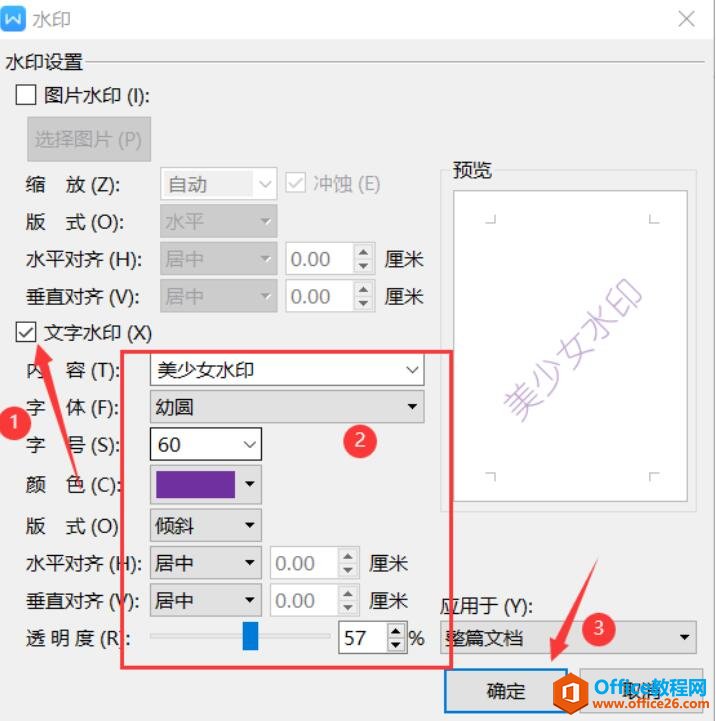Image resolution: width=716 pixels, height=721 pixels.
Task: Open the font 幼圆 dropdown
Action: click(287, 406)
